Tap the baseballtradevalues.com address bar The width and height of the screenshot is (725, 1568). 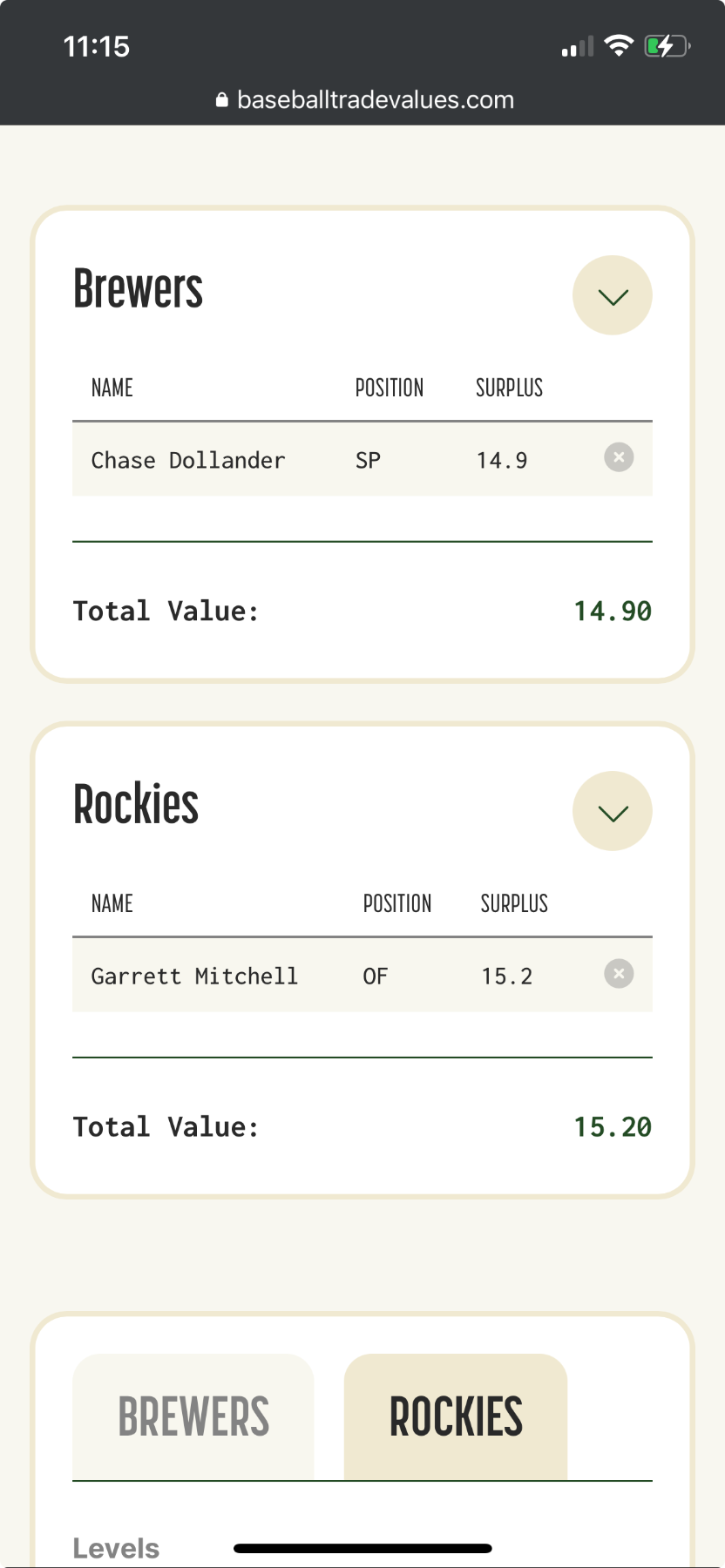(x=375, y=100)
